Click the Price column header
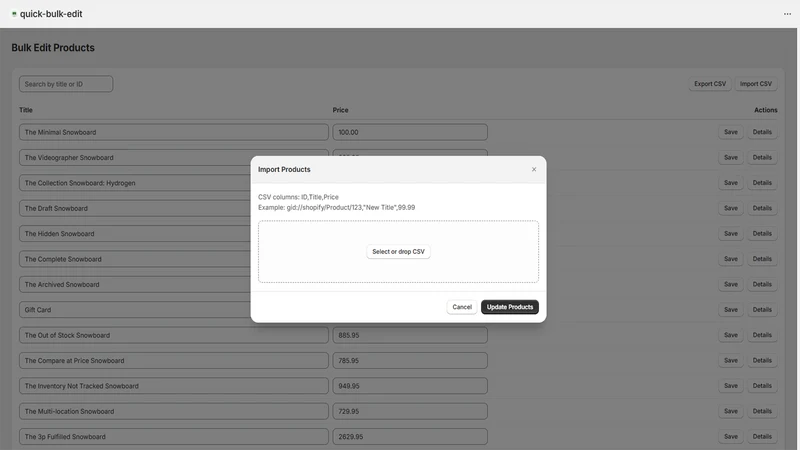The image size is (800, 450). [340, 110]
